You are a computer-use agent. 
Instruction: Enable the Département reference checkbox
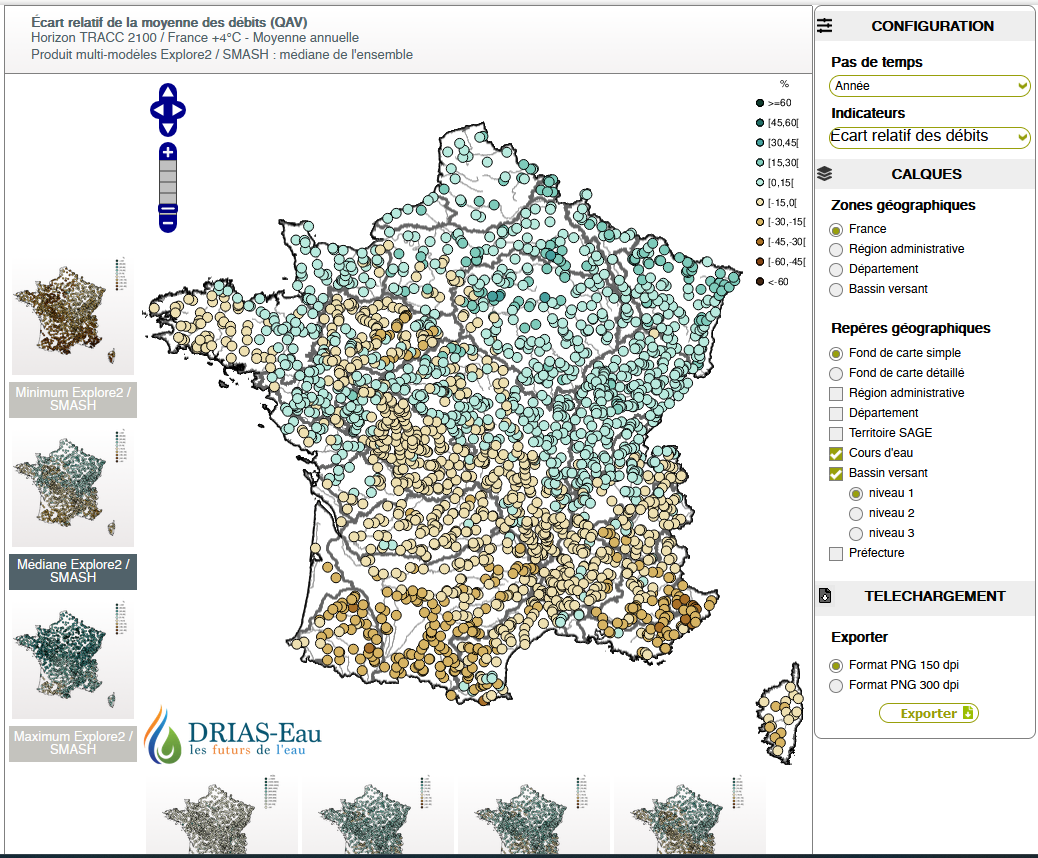[836, 413]
